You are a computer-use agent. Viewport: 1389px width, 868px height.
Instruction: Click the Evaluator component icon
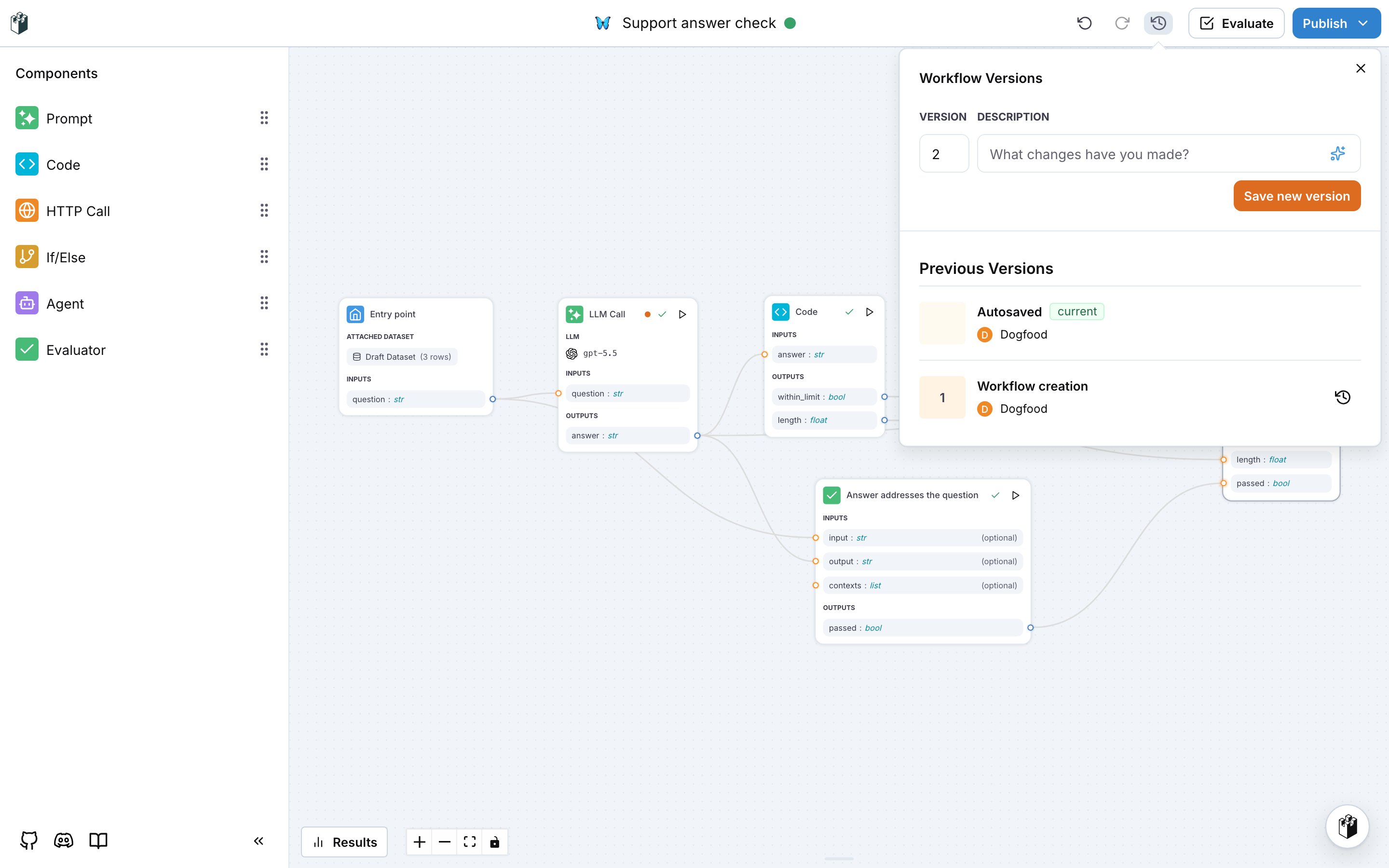[27, 350]
